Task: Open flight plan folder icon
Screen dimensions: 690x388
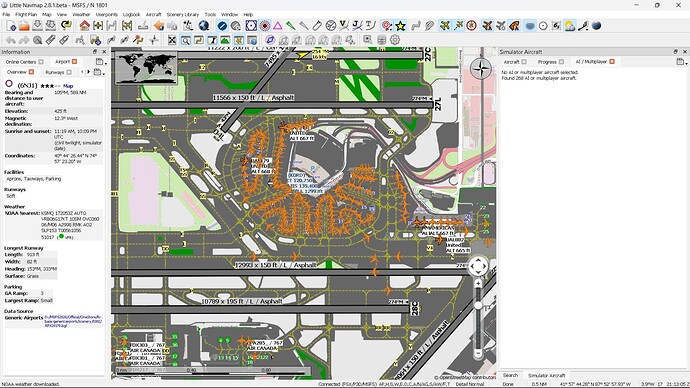Action: [x=24, y=26]
